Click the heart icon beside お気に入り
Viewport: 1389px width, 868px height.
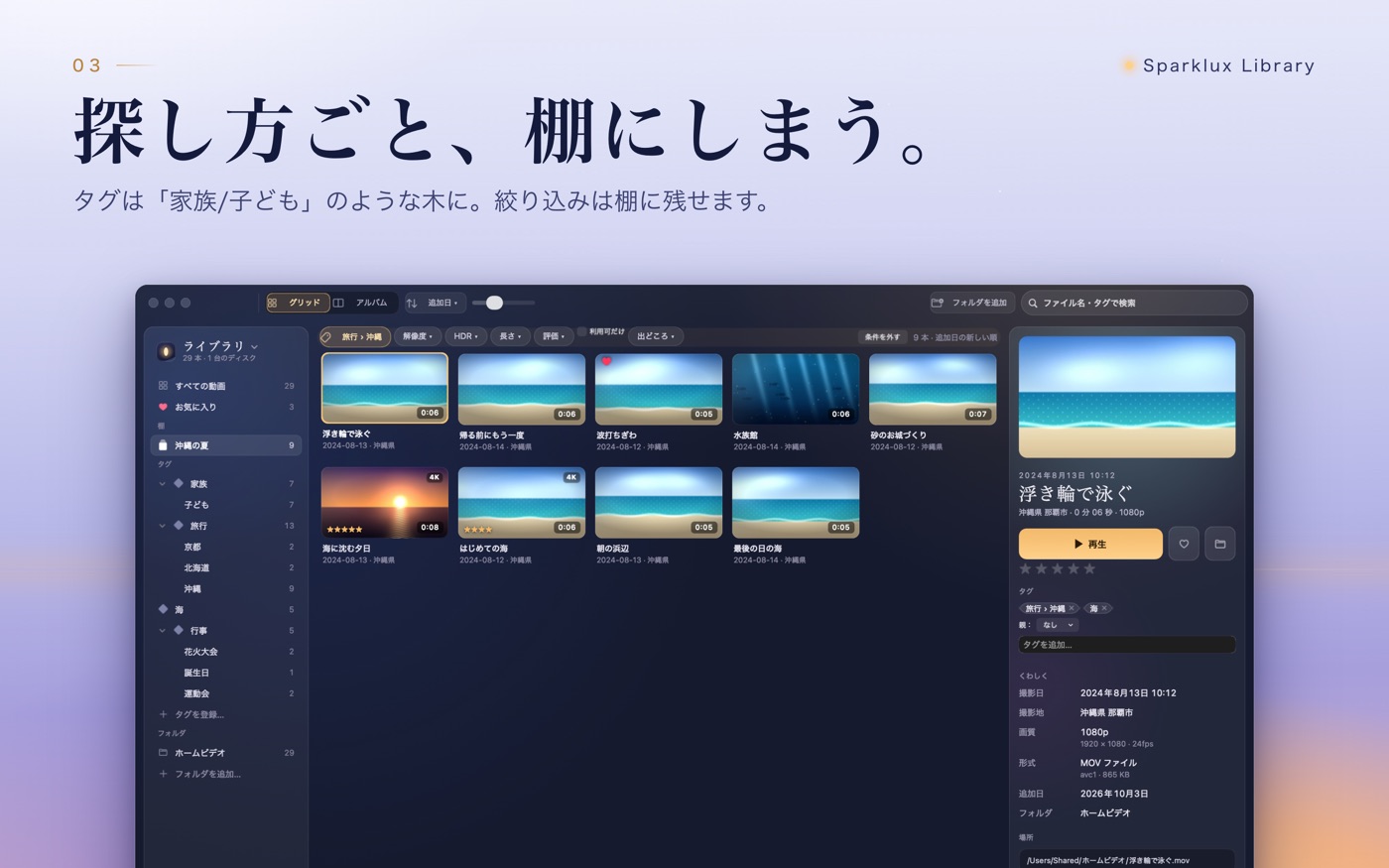[x=163, y=407]
